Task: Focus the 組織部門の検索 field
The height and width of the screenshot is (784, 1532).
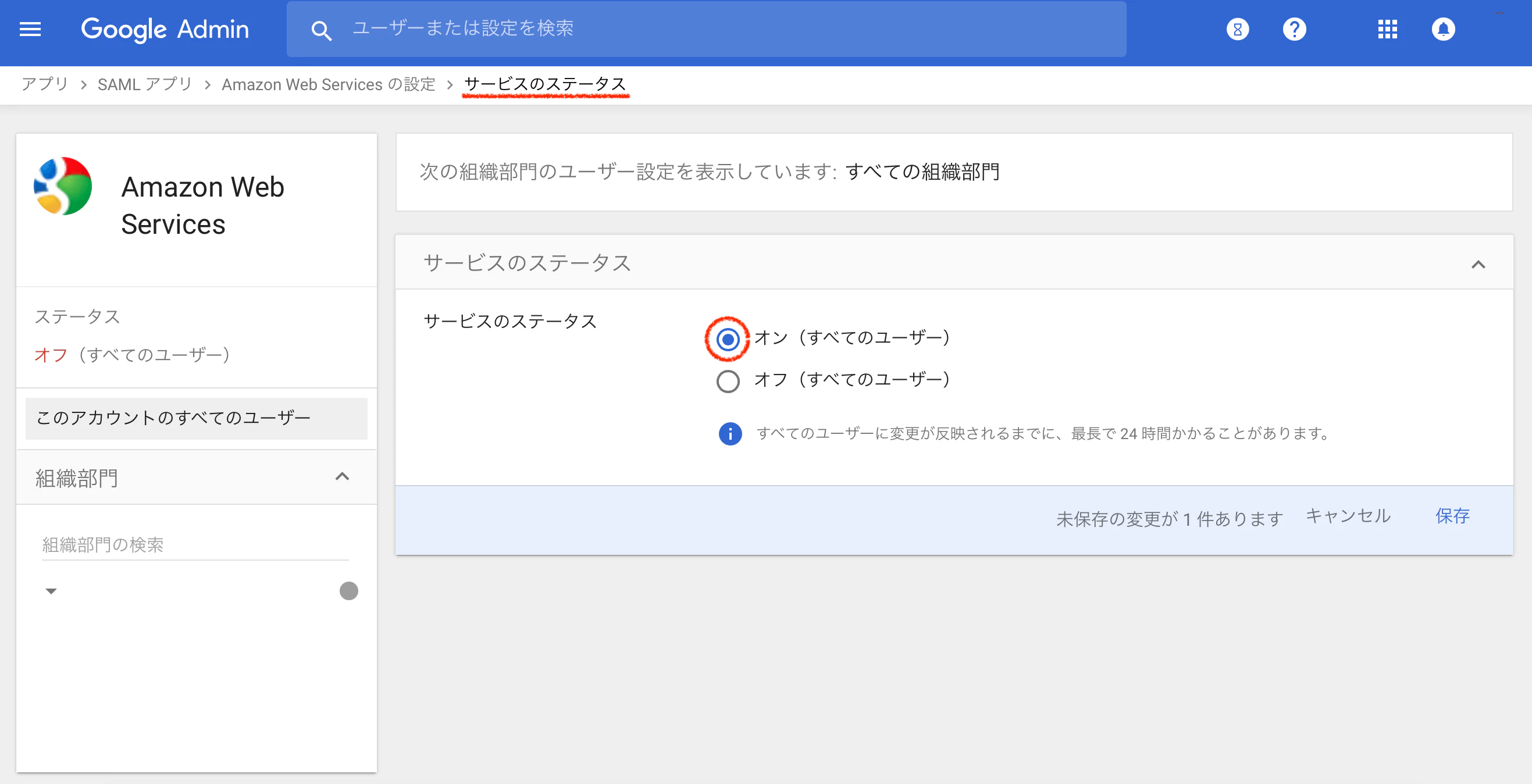Action: pos(195,544)
